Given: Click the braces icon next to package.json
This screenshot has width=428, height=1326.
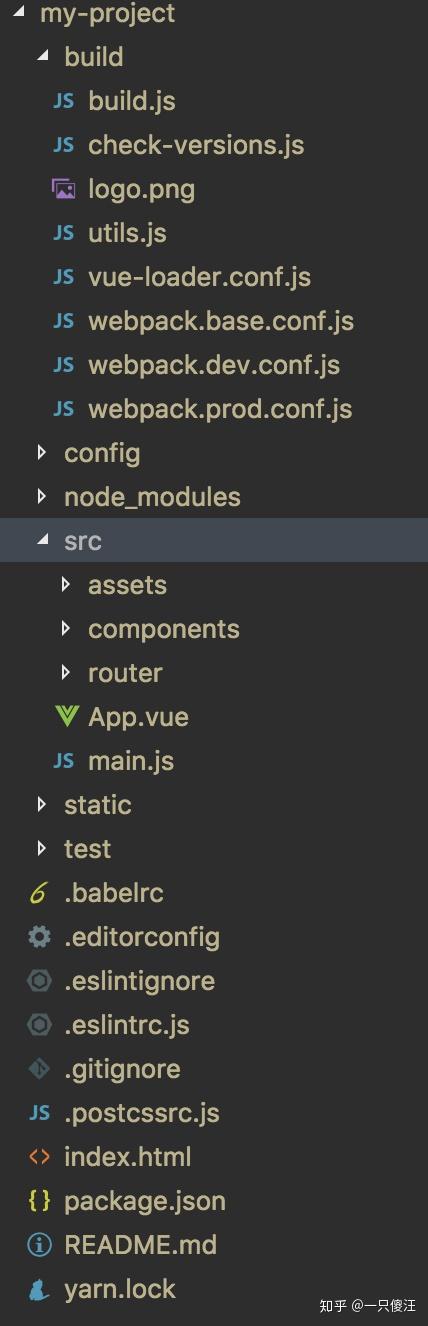Looking at the screenshot, I should tap(39, 1200).
